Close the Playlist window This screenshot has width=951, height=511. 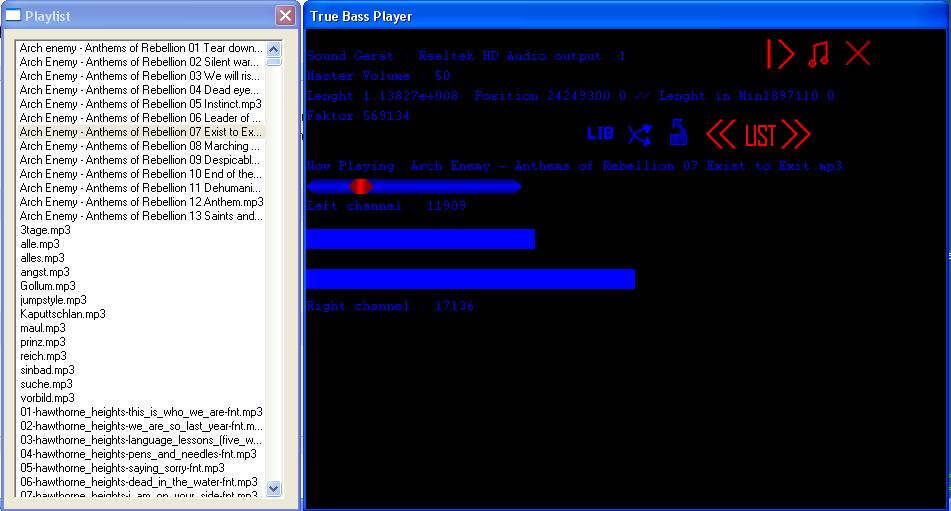click(x=285, y=16)
